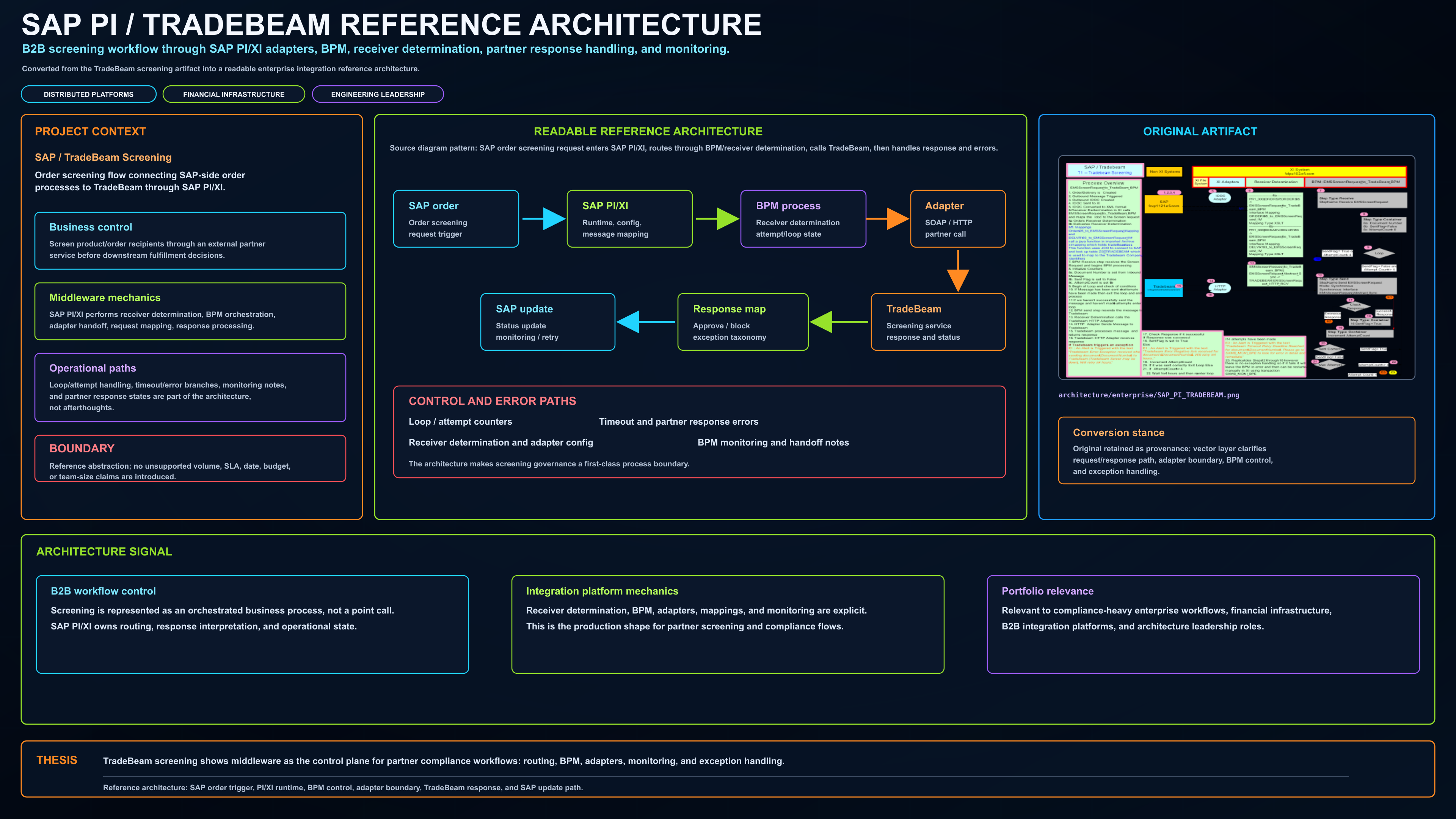The width and height of the screenshot is (1456, 819).
Task: Click the CONTROL AND ERROR PATHS heading
Action: coord(492,401)
